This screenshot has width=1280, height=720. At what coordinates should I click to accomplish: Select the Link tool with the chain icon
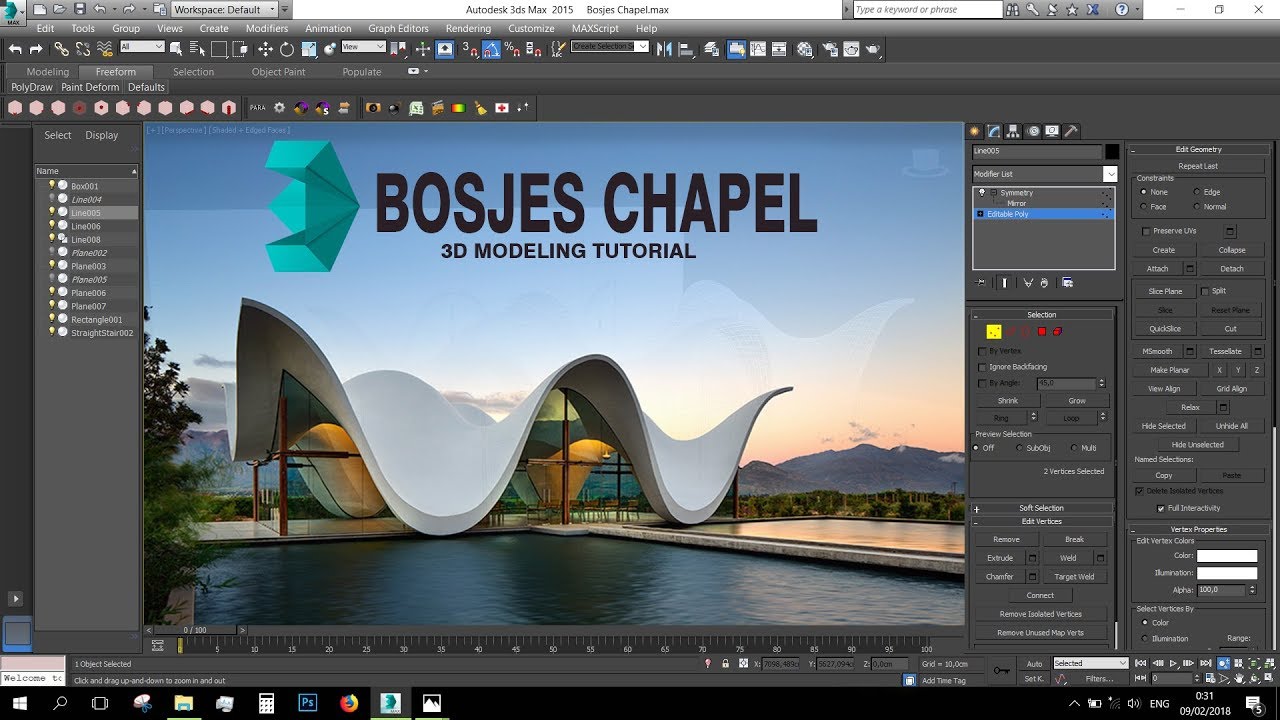[62, 49]
